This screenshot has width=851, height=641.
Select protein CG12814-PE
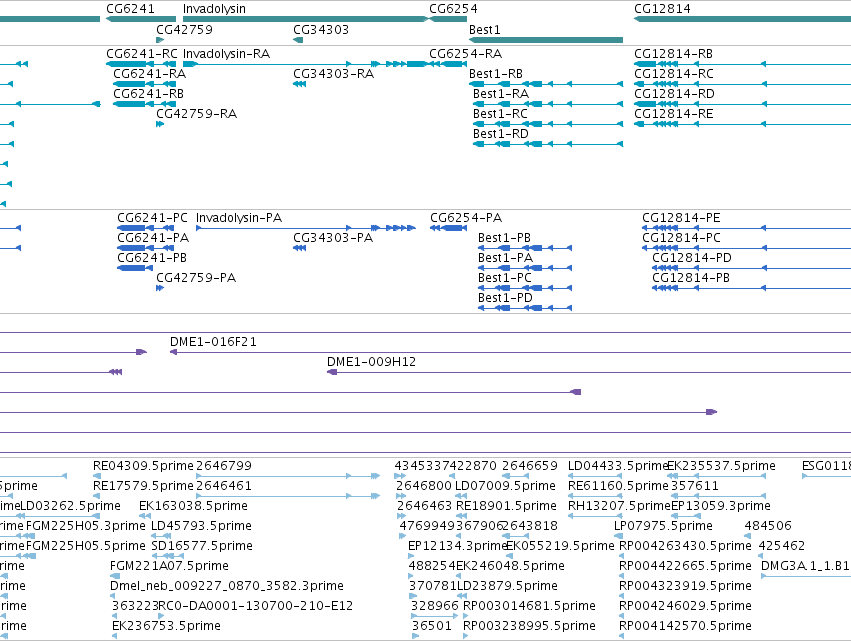pyautogui.click(x=681, y=218)
